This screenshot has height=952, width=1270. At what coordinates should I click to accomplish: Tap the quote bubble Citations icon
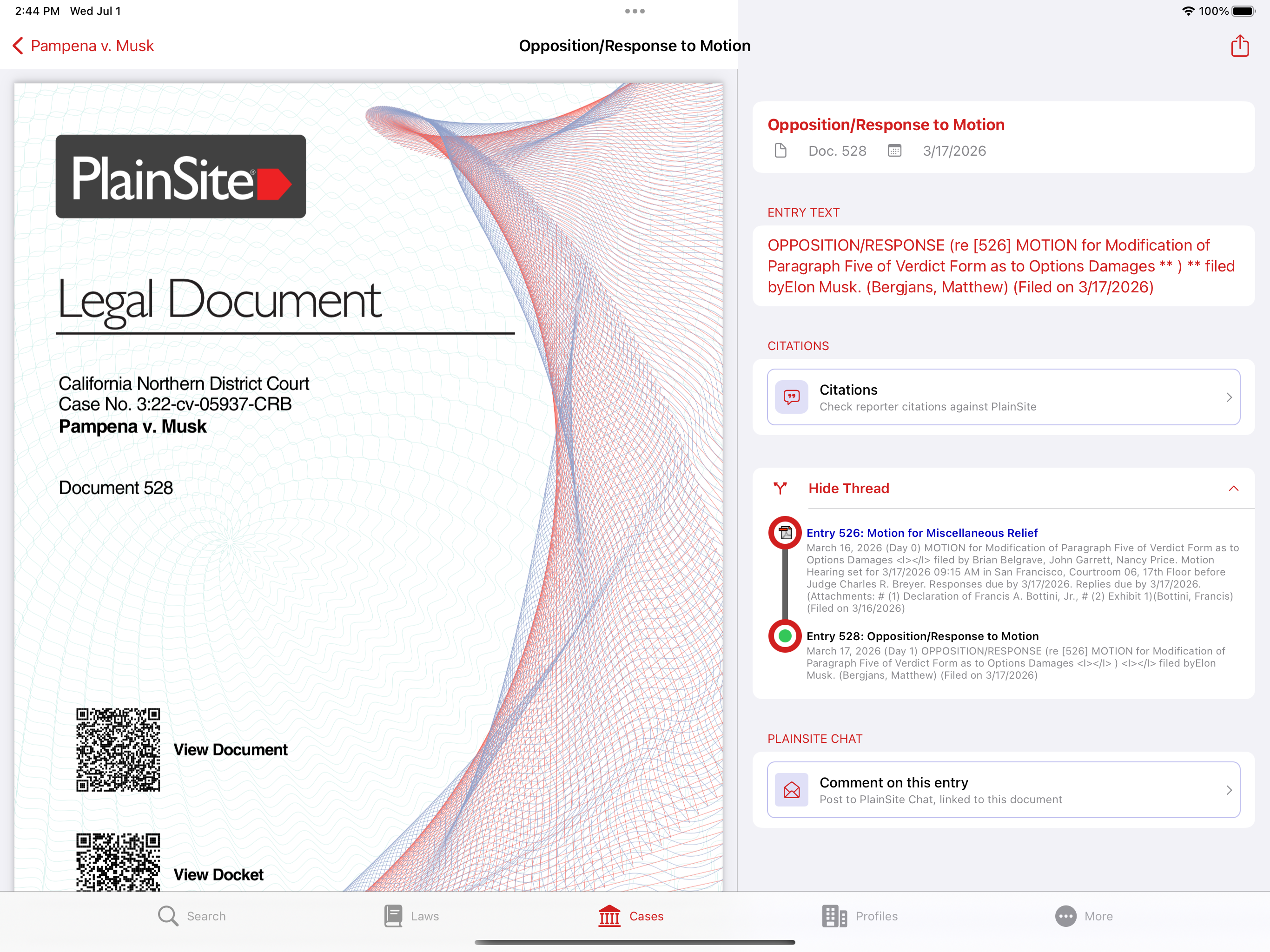791,397
